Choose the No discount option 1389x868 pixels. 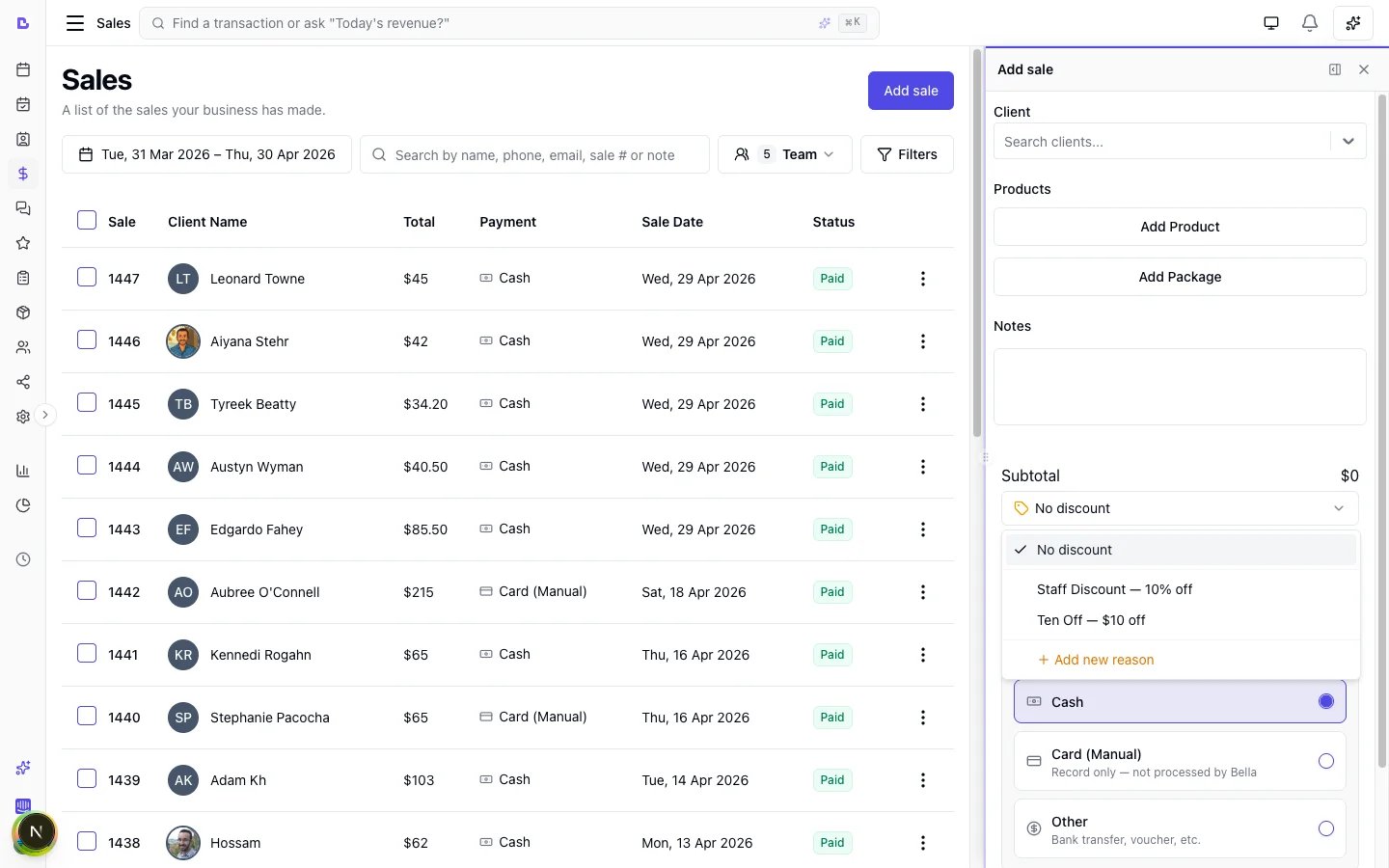1180,550
